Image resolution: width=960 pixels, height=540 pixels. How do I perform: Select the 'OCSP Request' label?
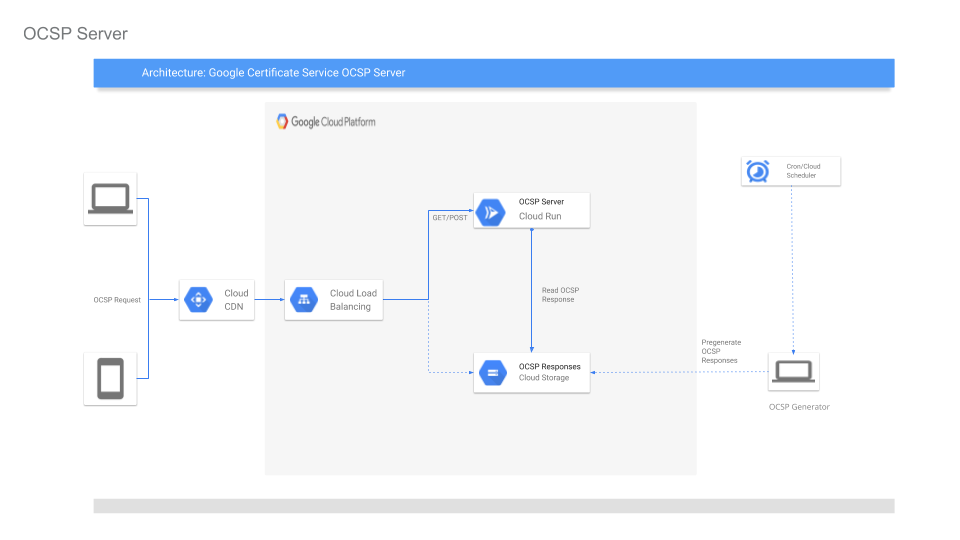click(x=117, y=300)
